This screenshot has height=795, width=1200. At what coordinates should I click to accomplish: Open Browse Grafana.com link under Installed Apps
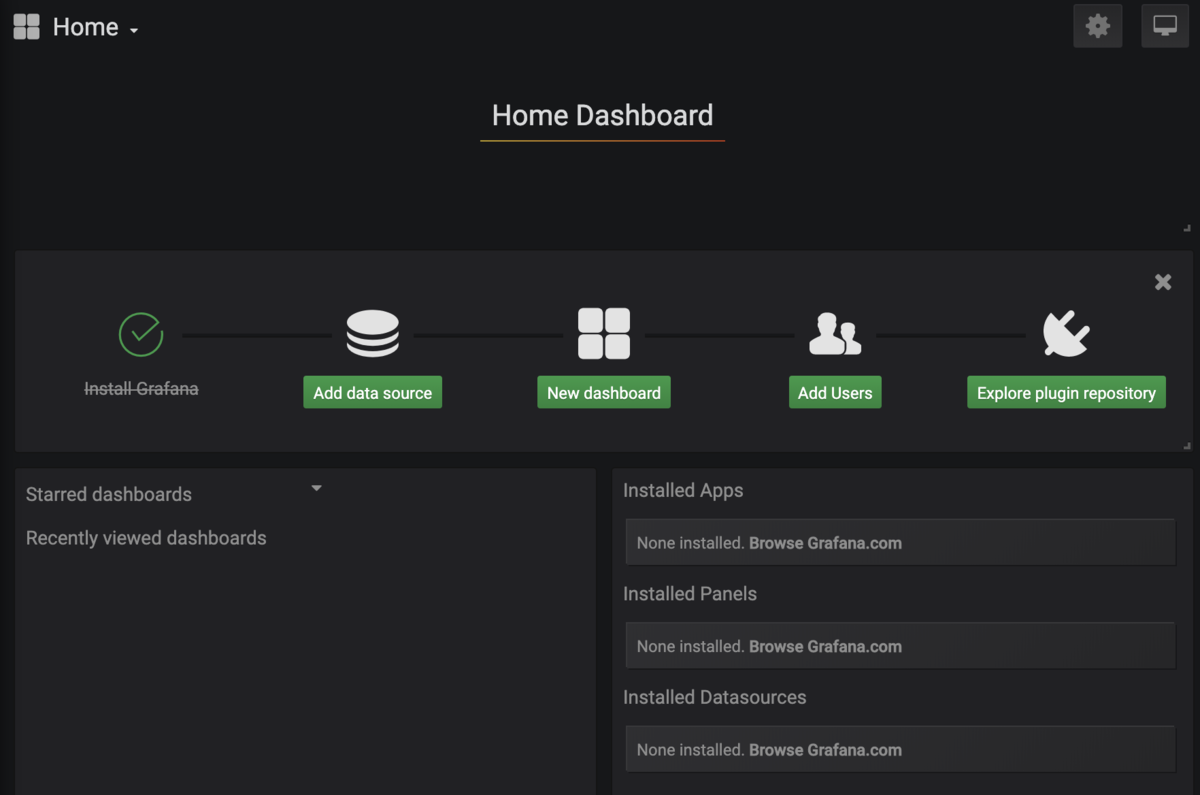[x=825, y=543]
